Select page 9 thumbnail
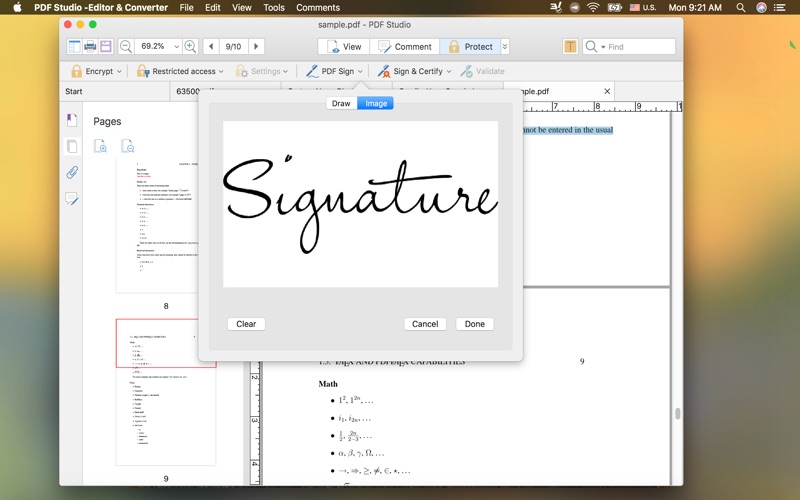 tap(166, 392)
